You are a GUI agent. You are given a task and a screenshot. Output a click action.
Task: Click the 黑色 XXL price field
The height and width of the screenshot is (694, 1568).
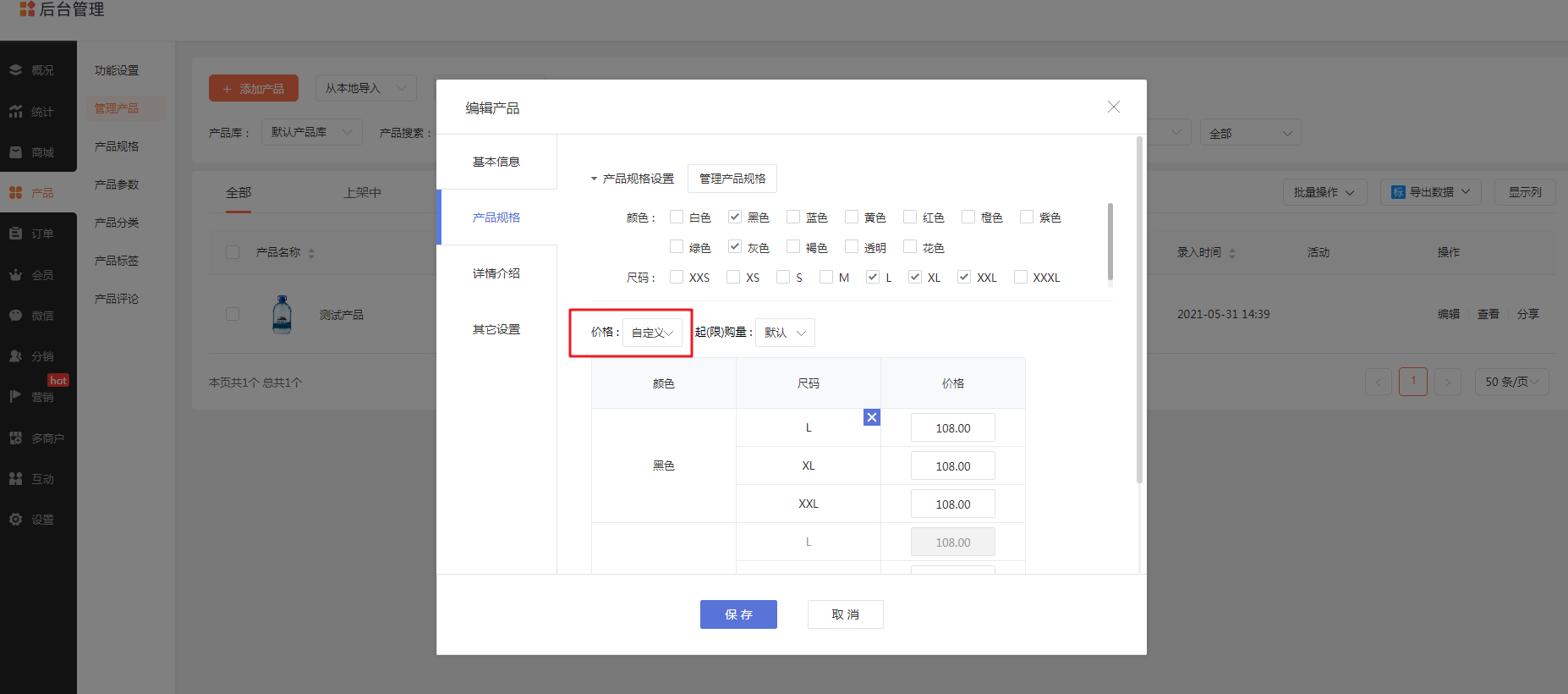tap(953, 504)
